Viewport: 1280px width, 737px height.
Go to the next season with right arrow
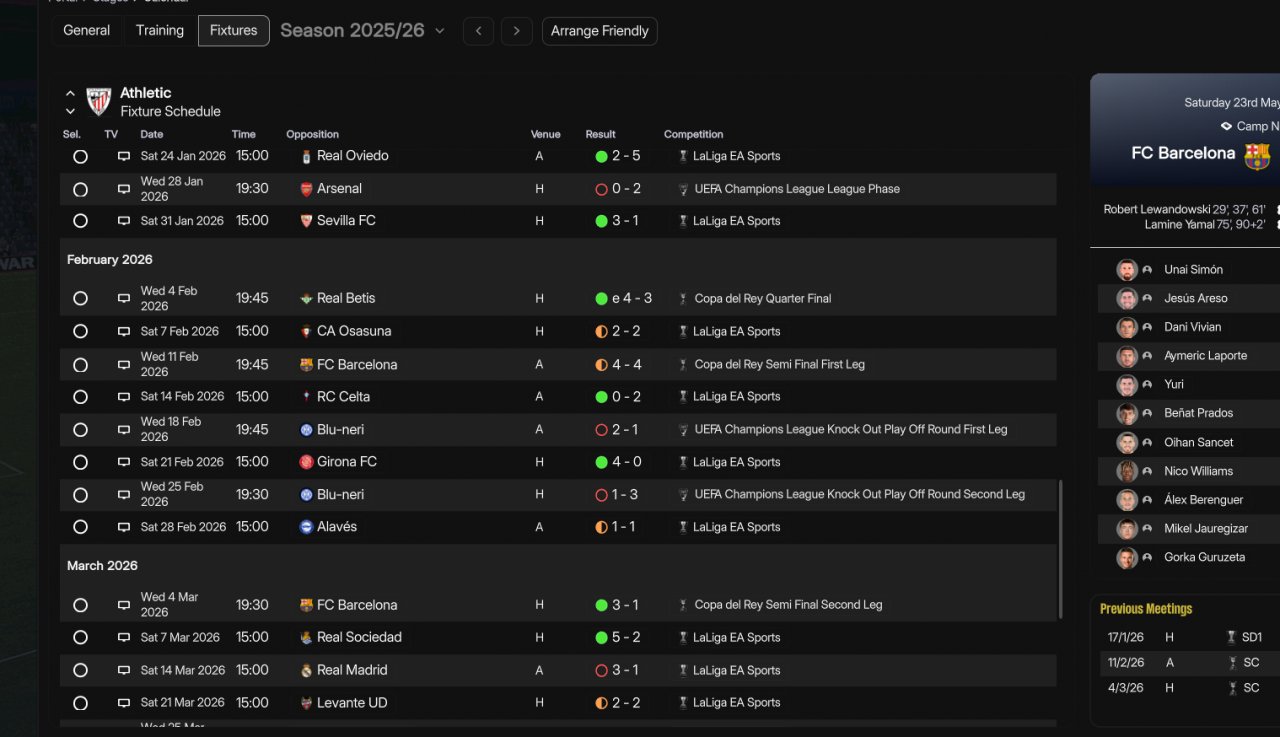tap(516, 31)
